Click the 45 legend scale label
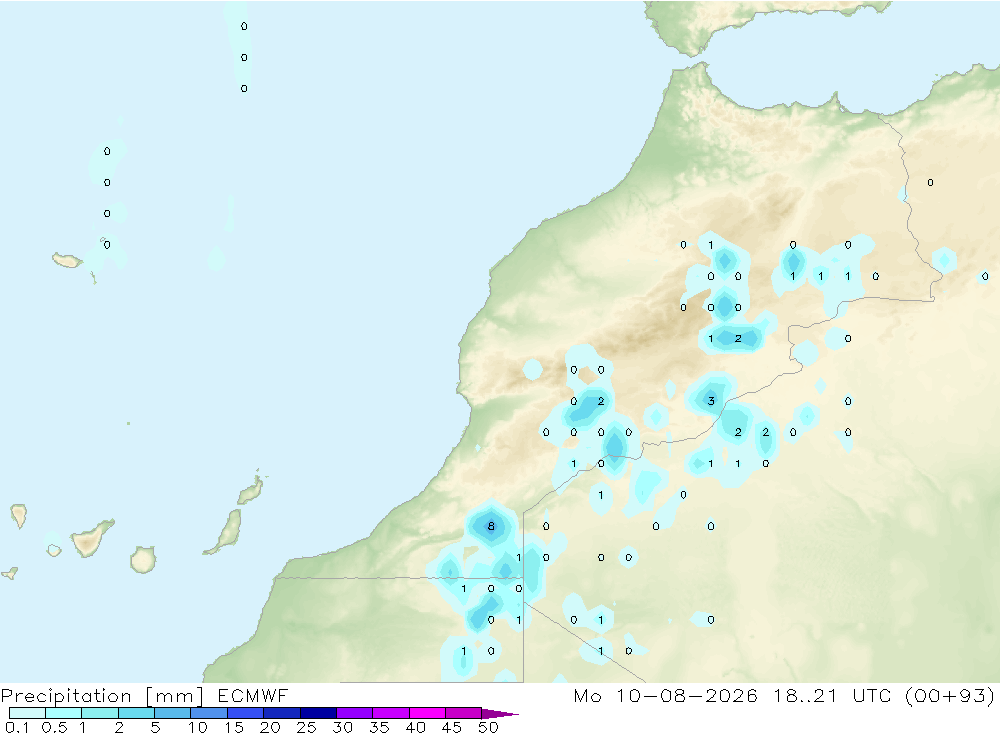This screenshot has width=1000, height=733. click(x=452, y=727)
